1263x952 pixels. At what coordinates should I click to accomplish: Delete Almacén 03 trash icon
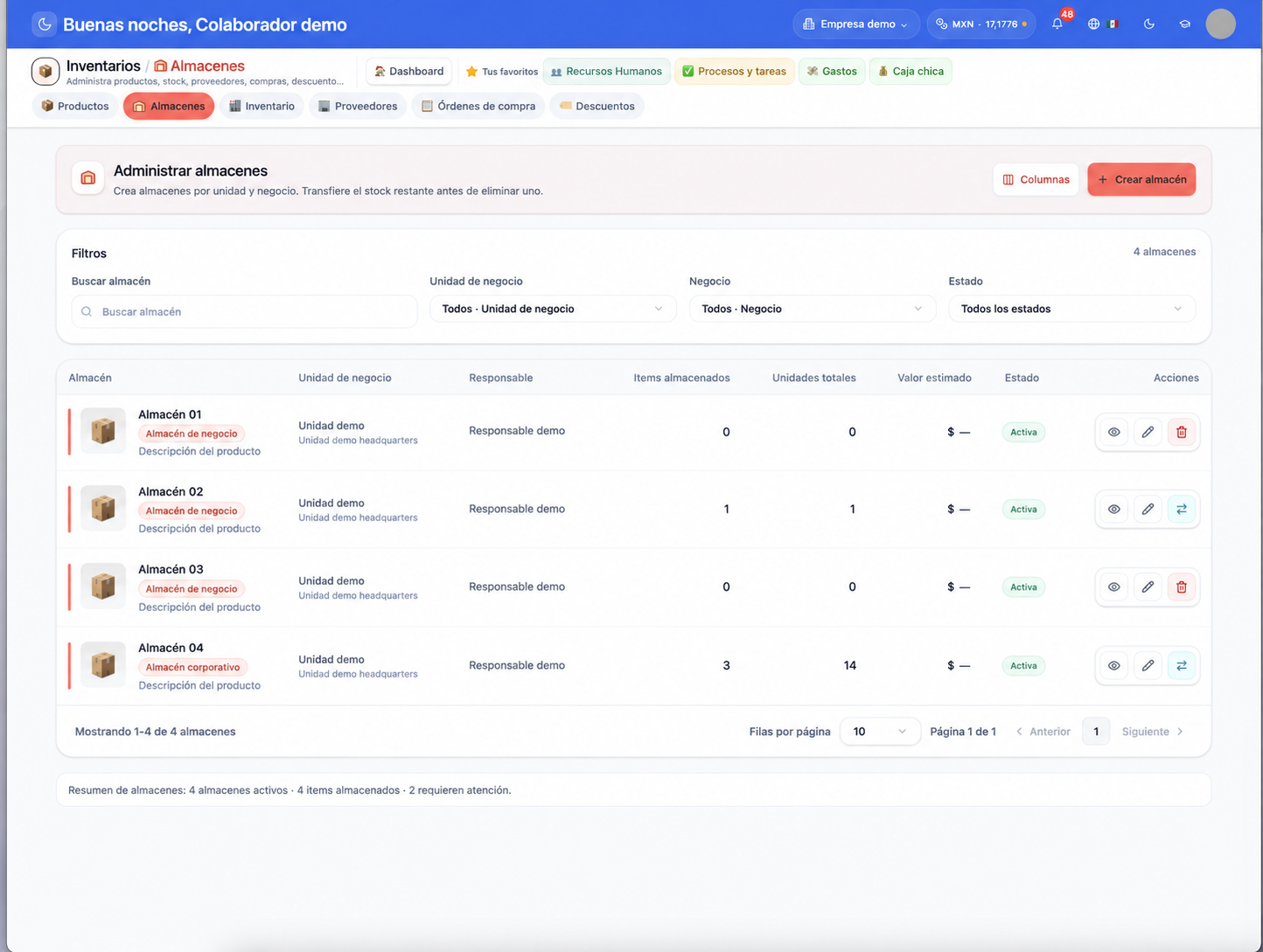pos(1182,587)
